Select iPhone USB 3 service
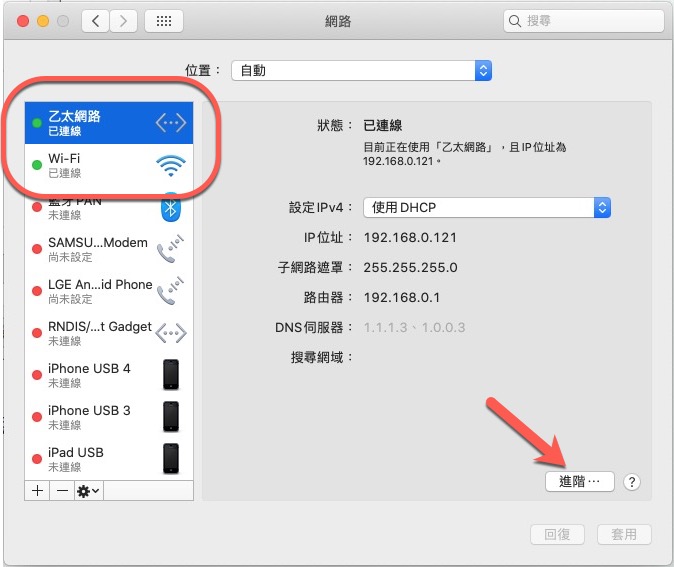 109,417
